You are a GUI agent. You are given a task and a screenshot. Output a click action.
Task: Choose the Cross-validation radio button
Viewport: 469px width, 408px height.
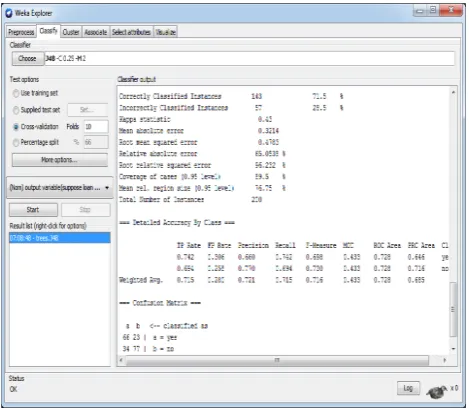click(x=16, y=127)
